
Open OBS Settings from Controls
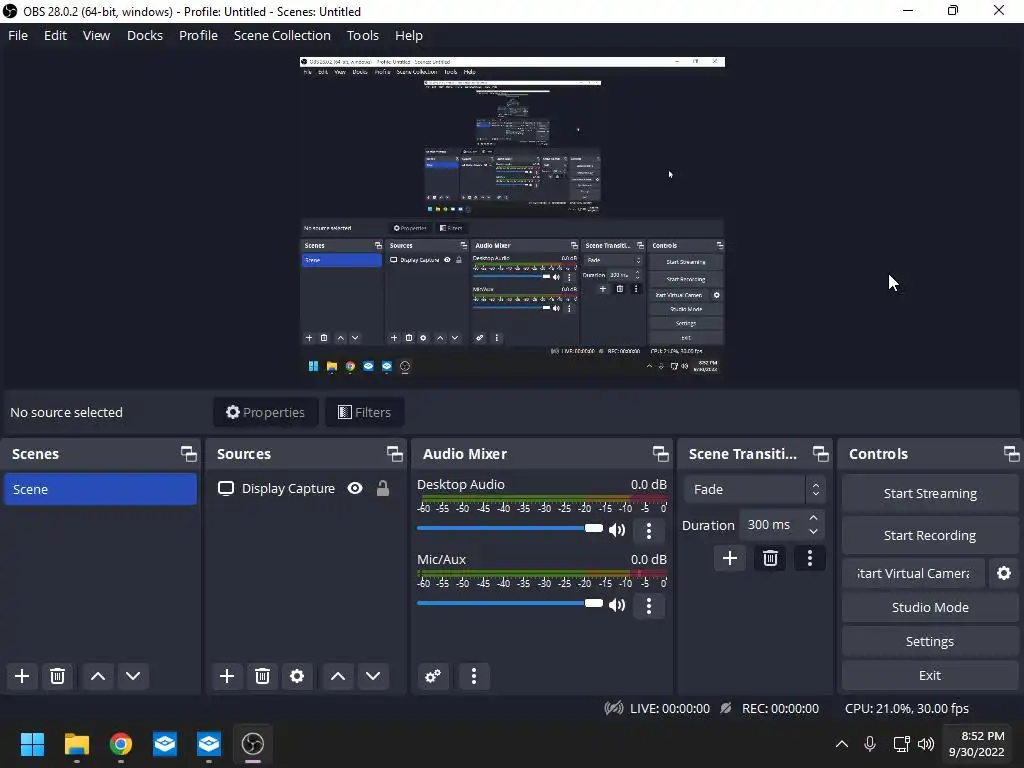coord(930,641)
